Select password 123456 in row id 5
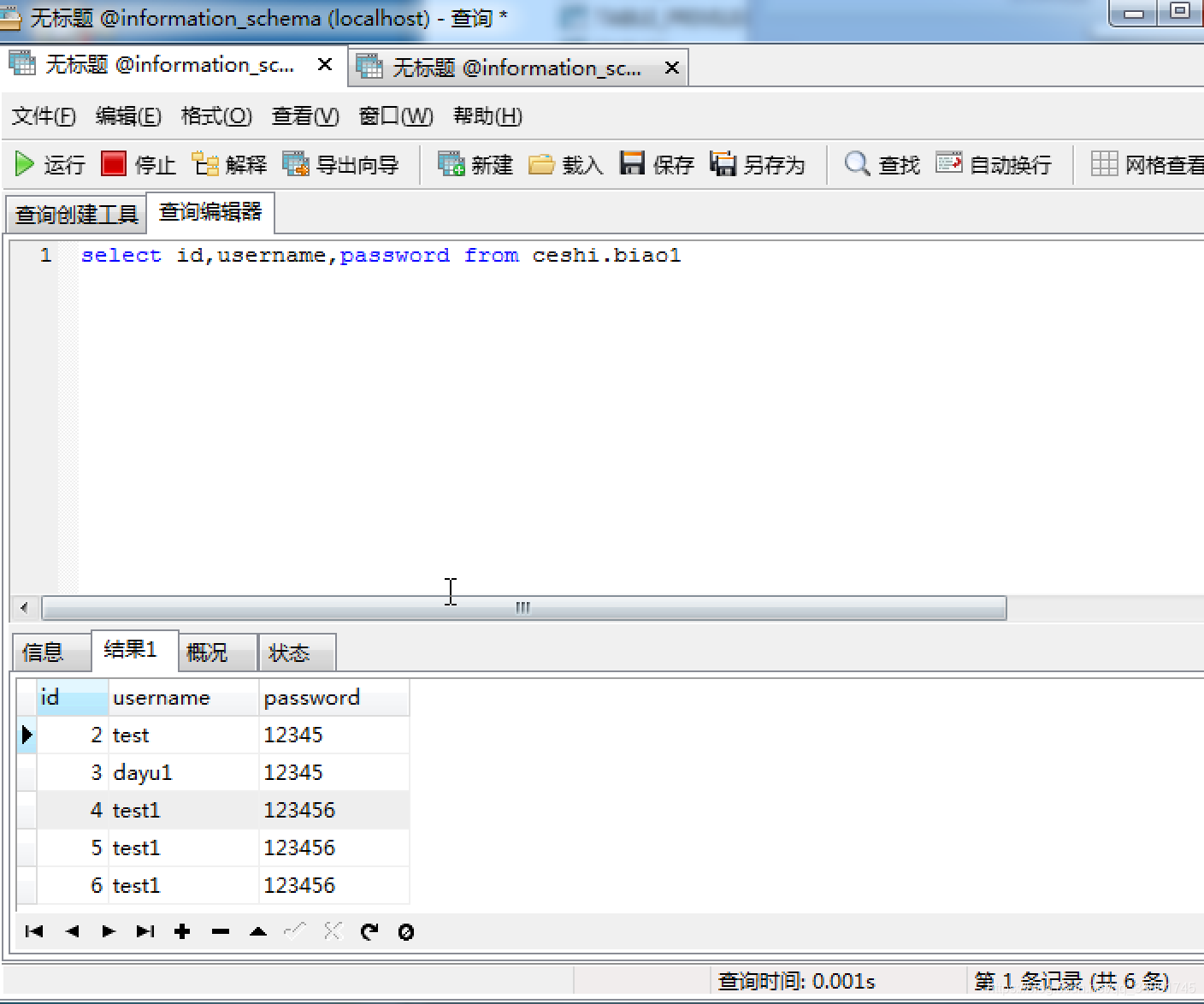 click(333, 847)
